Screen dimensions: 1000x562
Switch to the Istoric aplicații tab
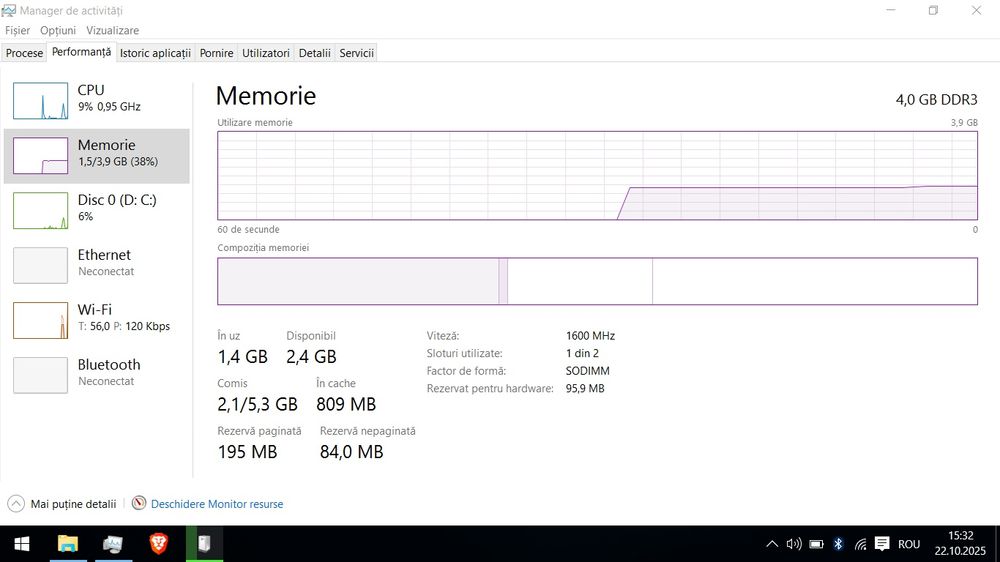[x=155, y=53]
